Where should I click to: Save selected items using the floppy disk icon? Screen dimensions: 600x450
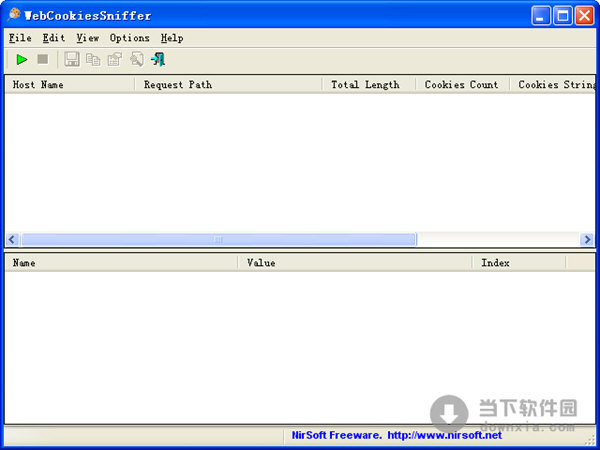click(x=72, y=60)
